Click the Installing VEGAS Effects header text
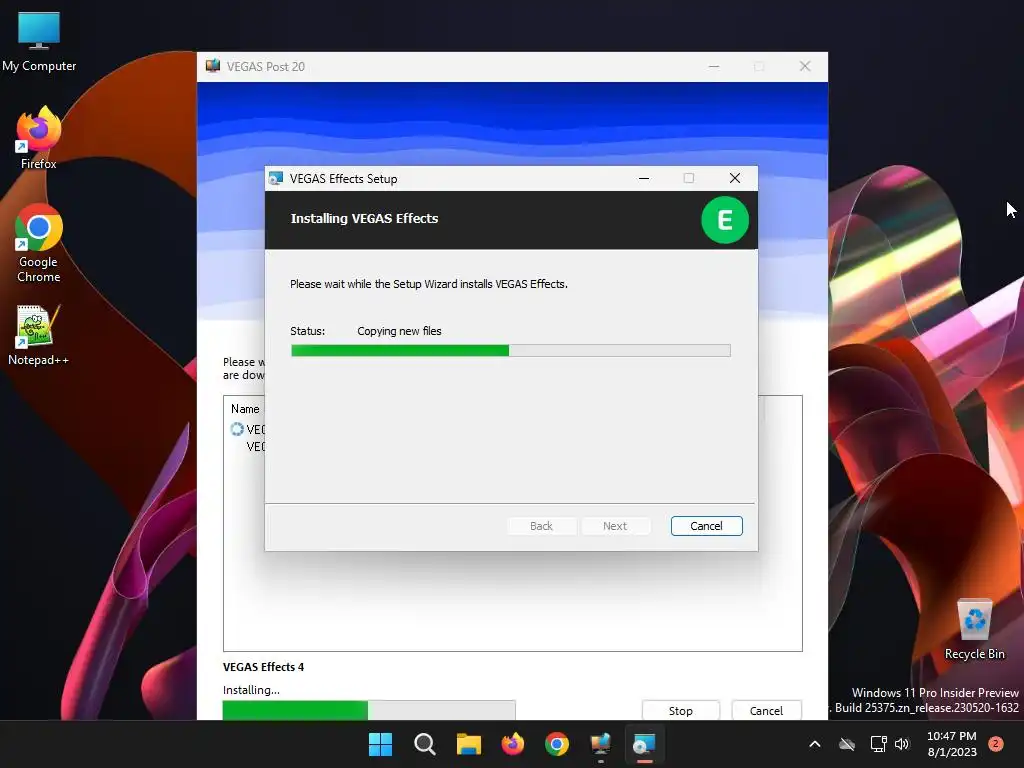1024x768 pixels. point(364,219)
